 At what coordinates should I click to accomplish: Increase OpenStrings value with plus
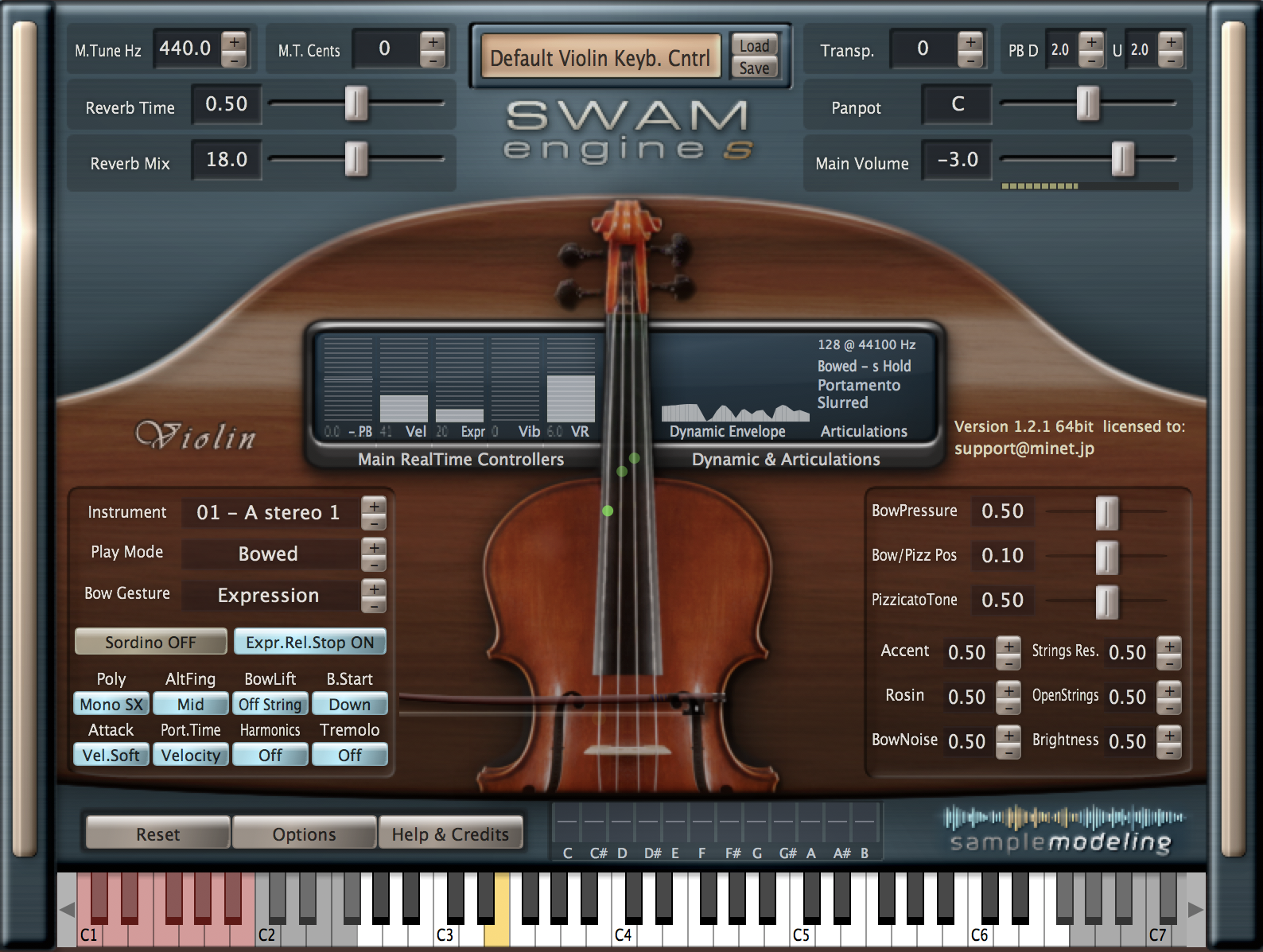point(1169,690)
